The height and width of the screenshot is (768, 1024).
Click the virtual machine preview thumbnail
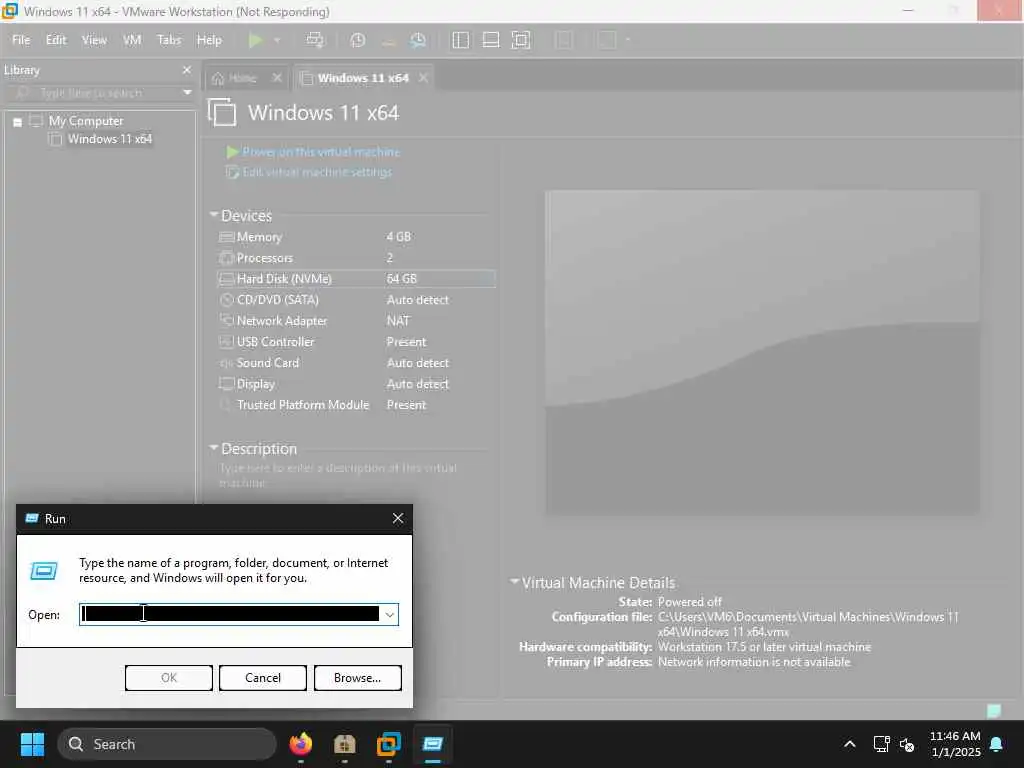click(x=763, y=353)
